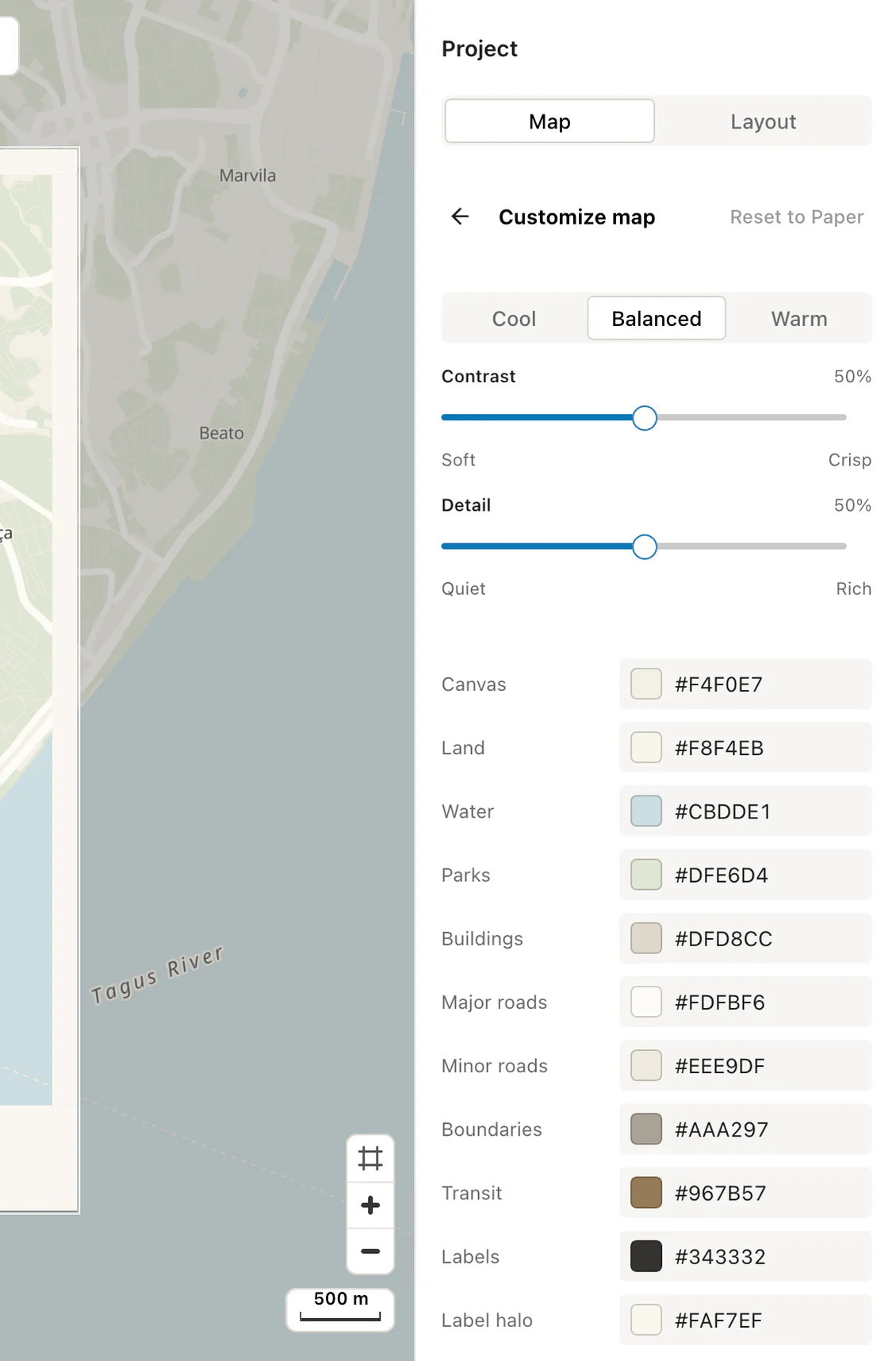Edit the Minor roads hex value #EEE9DF
The height and width of the screenshot is (1361, 896).
pos(720,1066)
